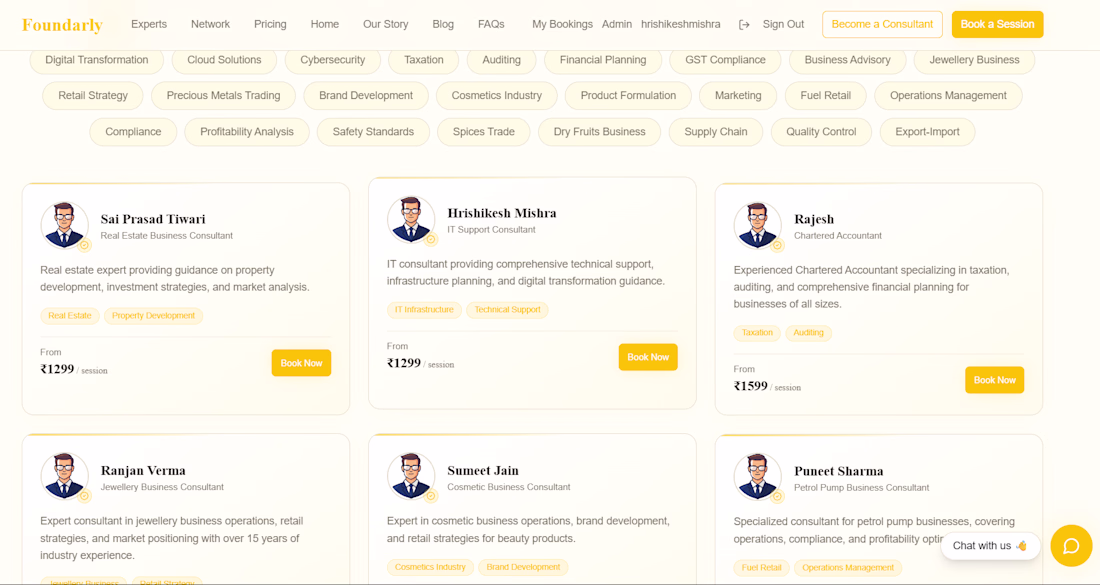This screenshot has width=1100, height=585.
Task: Click Hrishikesh Mishra's profile avatar
Action: [x=411, y=219]
